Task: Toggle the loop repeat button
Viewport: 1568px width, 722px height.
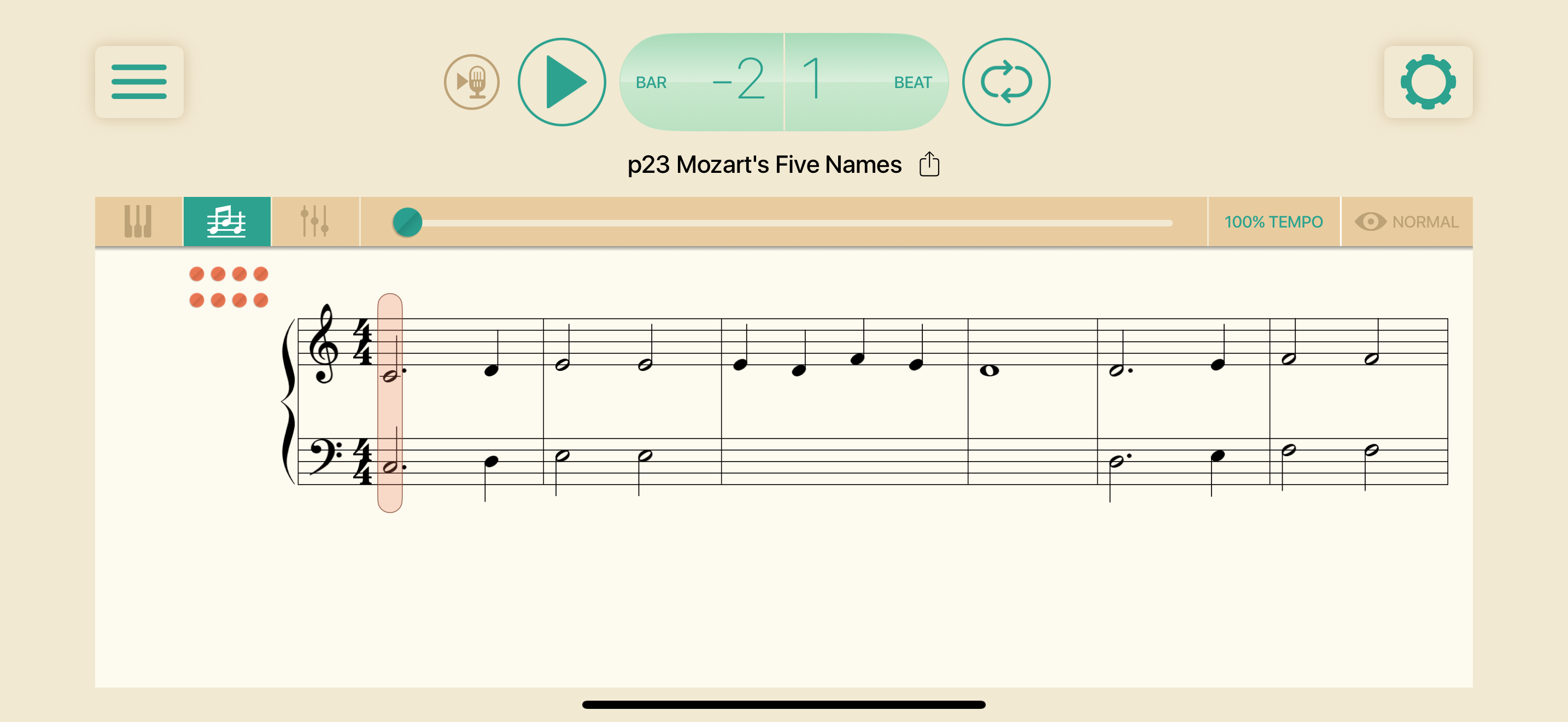Action: click(1005, 81)
